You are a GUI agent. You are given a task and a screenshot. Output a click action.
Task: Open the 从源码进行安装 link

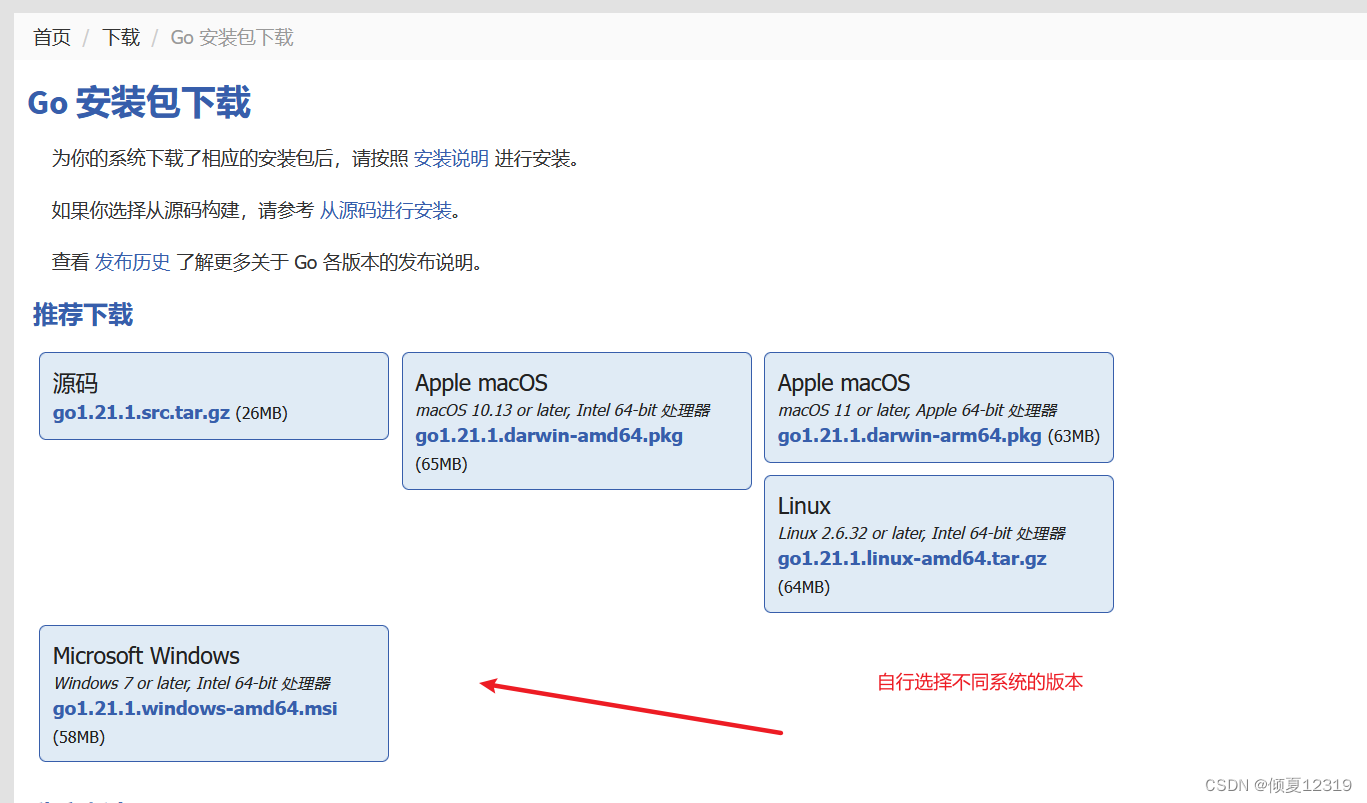[x=386, y=210]
